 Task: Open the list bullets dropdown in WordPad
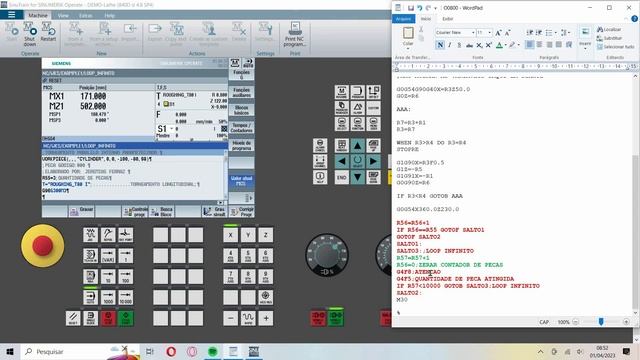pyautogui.click(x=556, y=32)
